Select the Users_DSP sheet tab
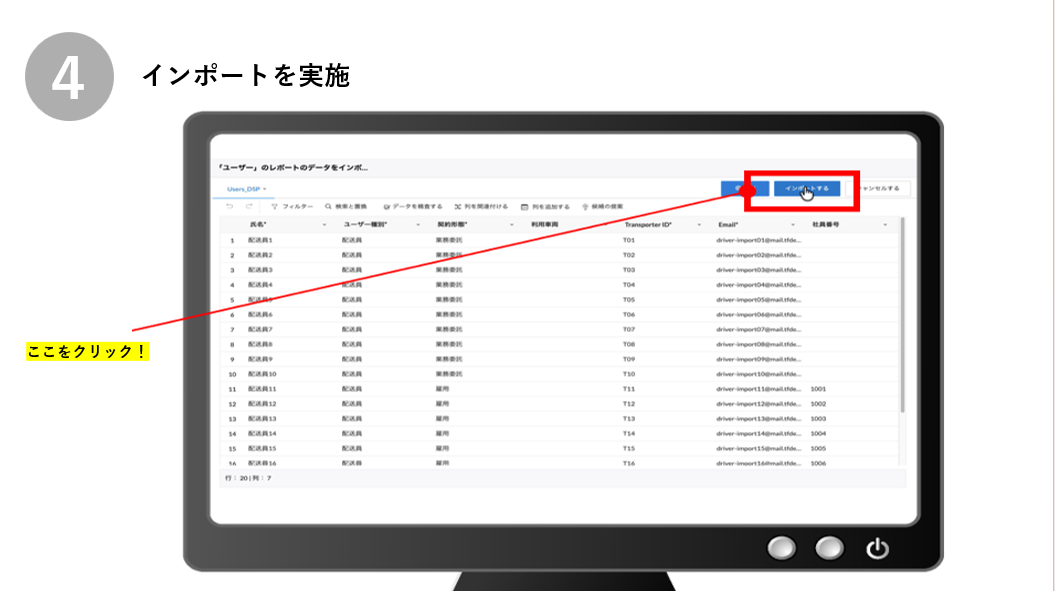This screenshot has width=1055, height=591. click(x=246, y=188)
